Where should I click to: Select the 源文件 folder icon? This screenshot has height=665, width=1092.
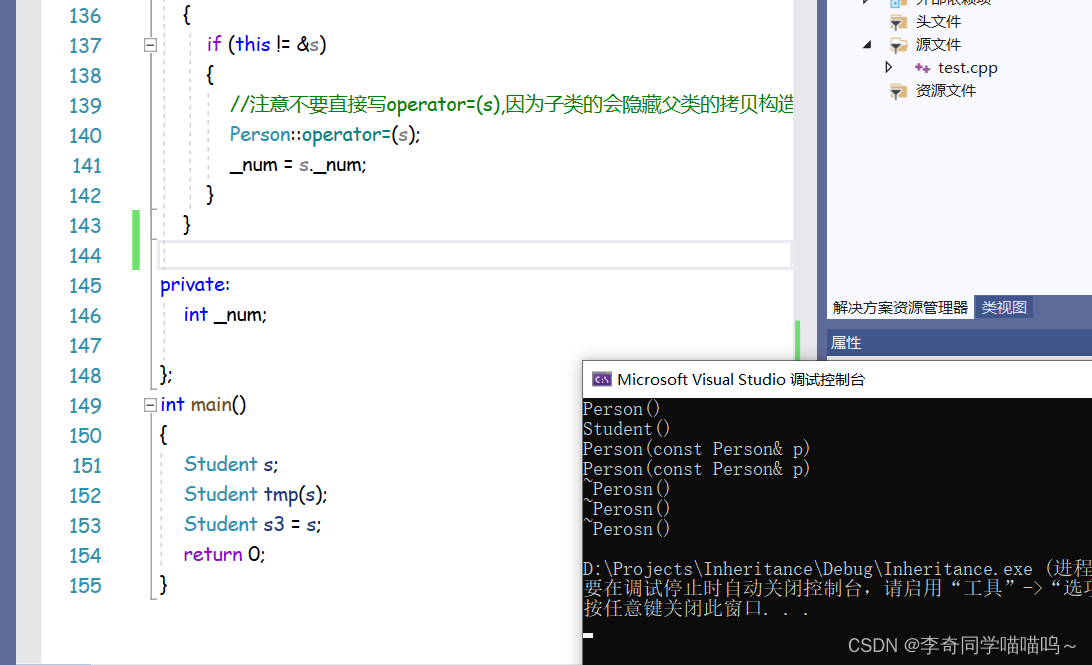[x=898, y=45]
